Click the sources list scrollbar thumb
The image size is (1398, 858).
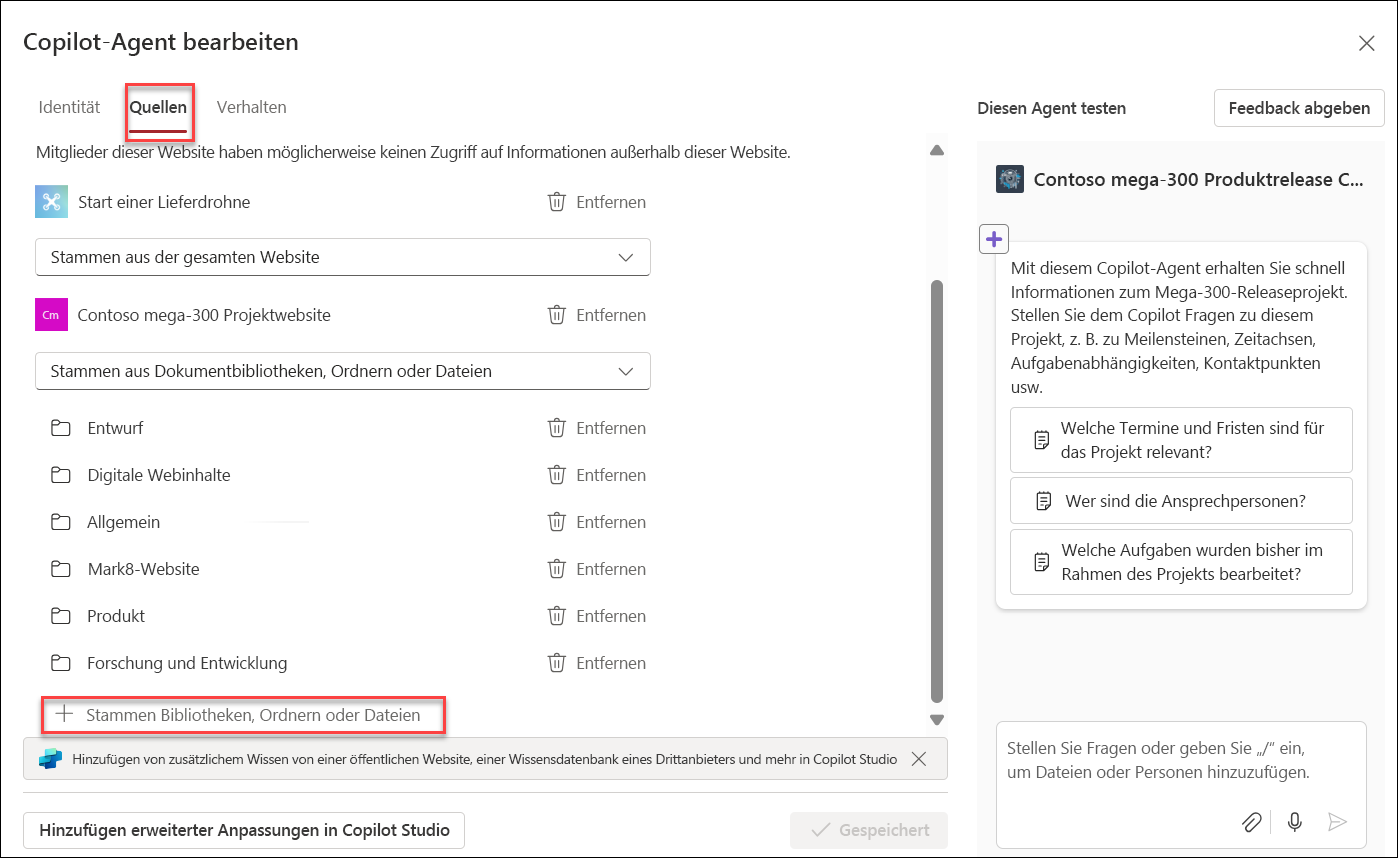[x=937, y=491]
